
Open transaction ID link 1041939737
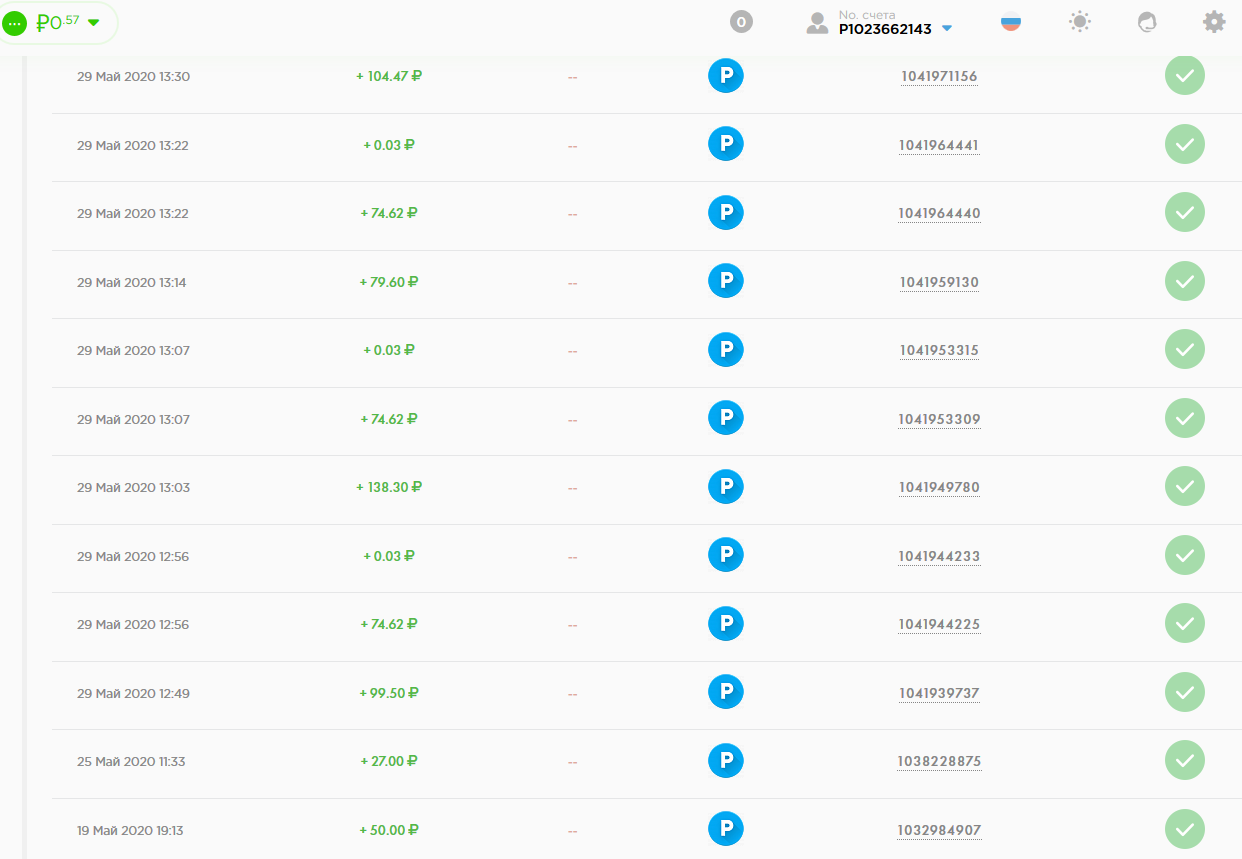click(x=939, y=693)
